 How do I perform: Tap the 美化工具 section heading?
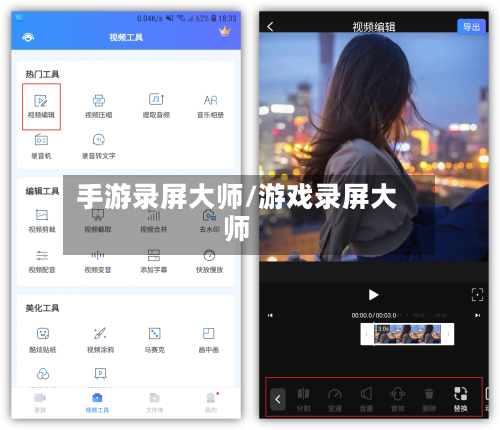point(42,308)
